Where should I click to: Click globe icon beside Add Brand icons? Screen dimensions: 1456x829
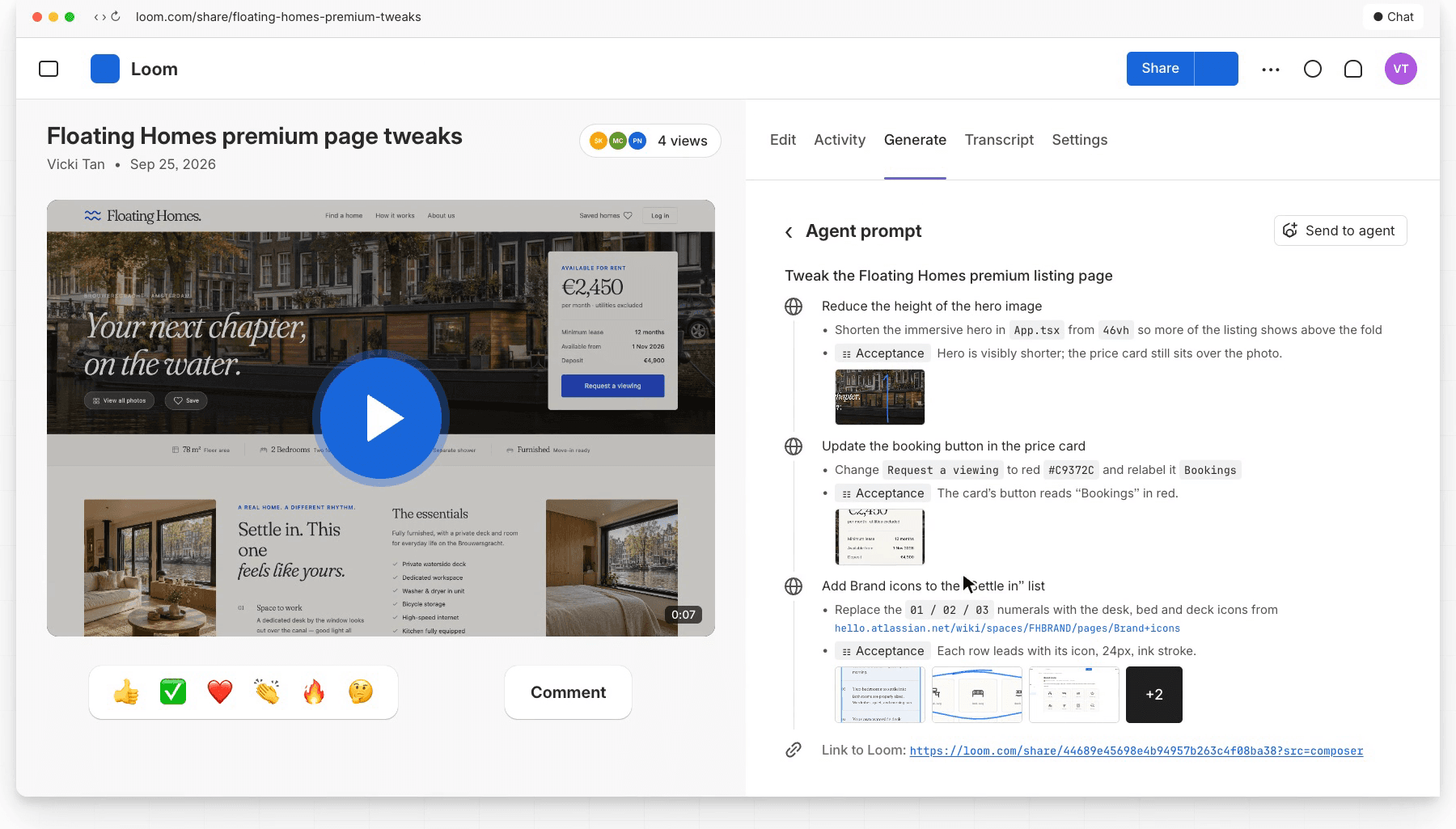(x=794, y=586)
